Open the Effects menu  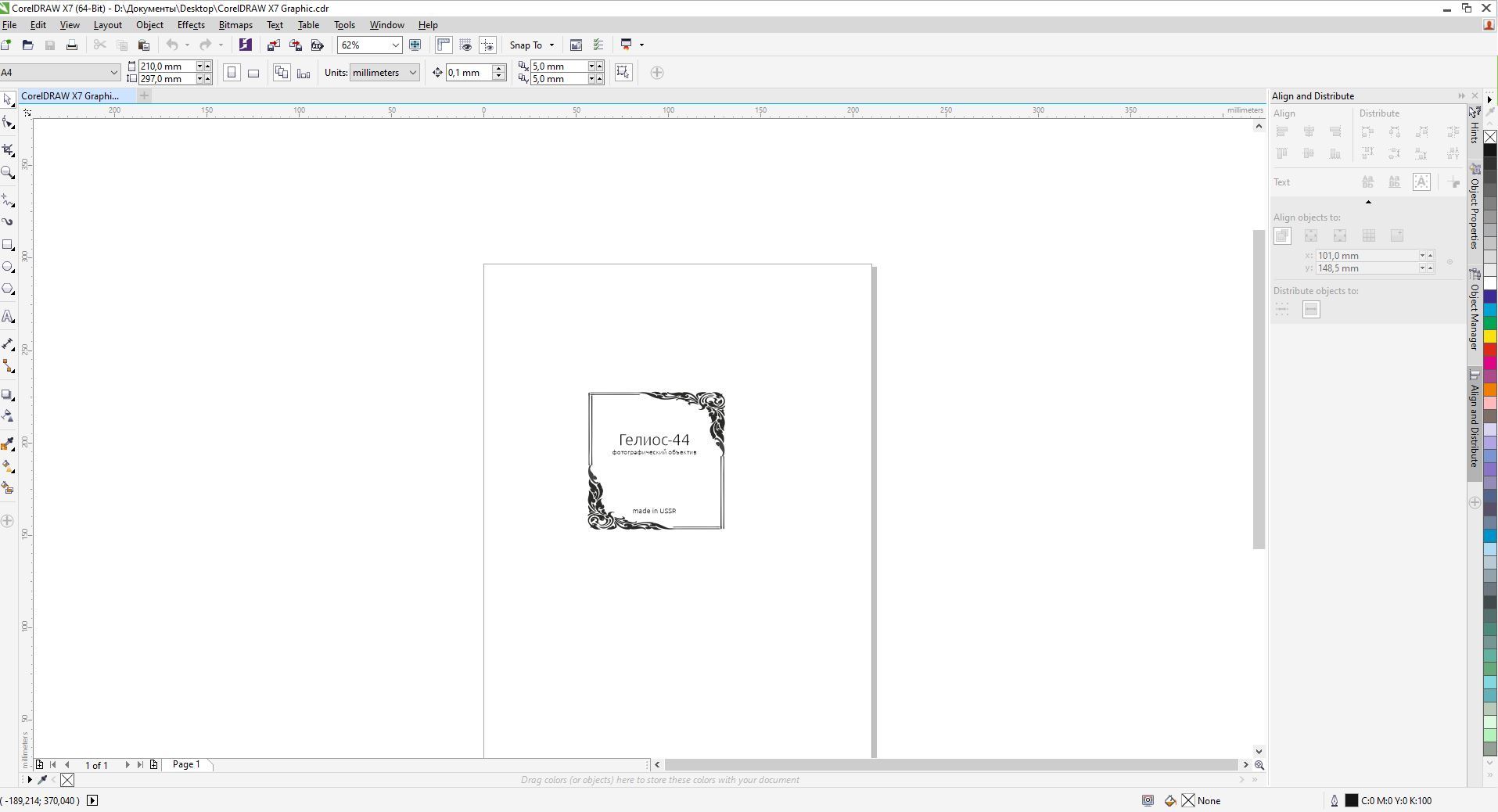point(191,25)
